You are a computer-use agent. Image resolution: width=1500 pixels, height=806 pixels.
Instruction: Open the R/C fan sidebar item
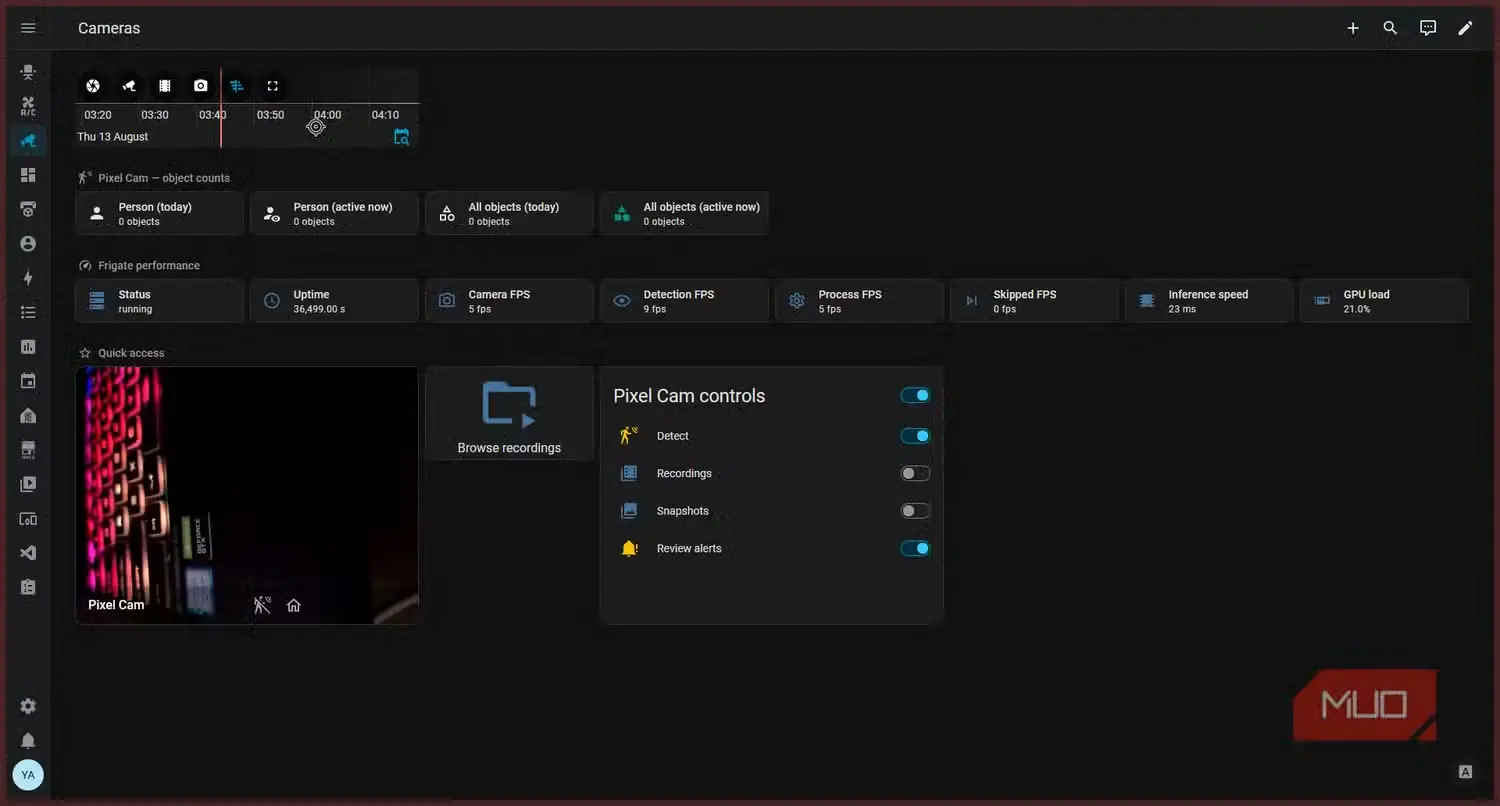tap(28, 106)
